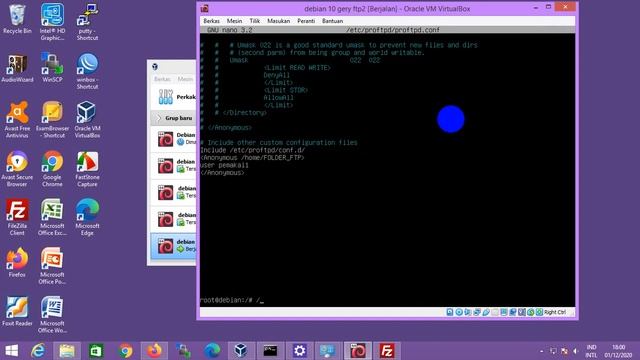Switch to Firefox in the taskbar
The image size is (640, 360).
154,351
